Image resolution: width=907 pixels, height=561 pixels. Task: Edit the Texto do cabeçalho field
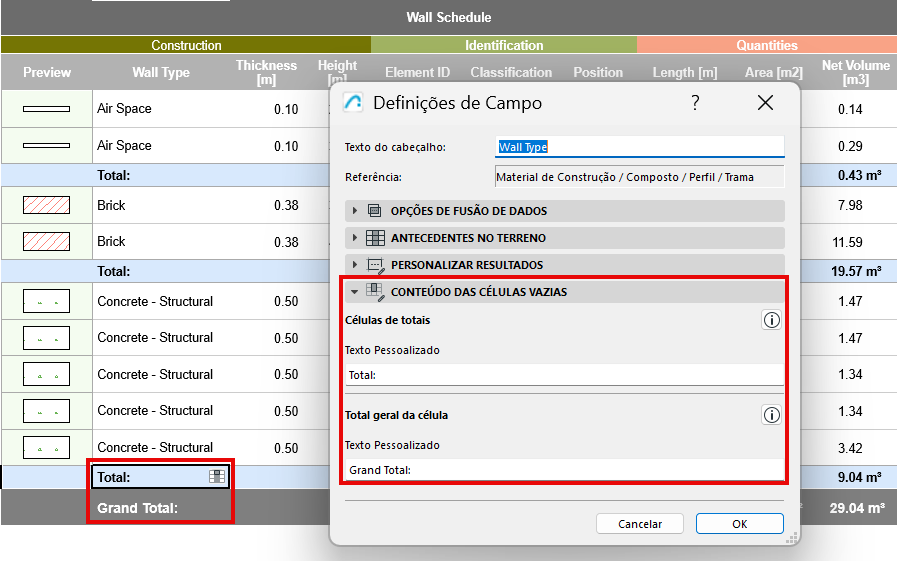(640, 147)
